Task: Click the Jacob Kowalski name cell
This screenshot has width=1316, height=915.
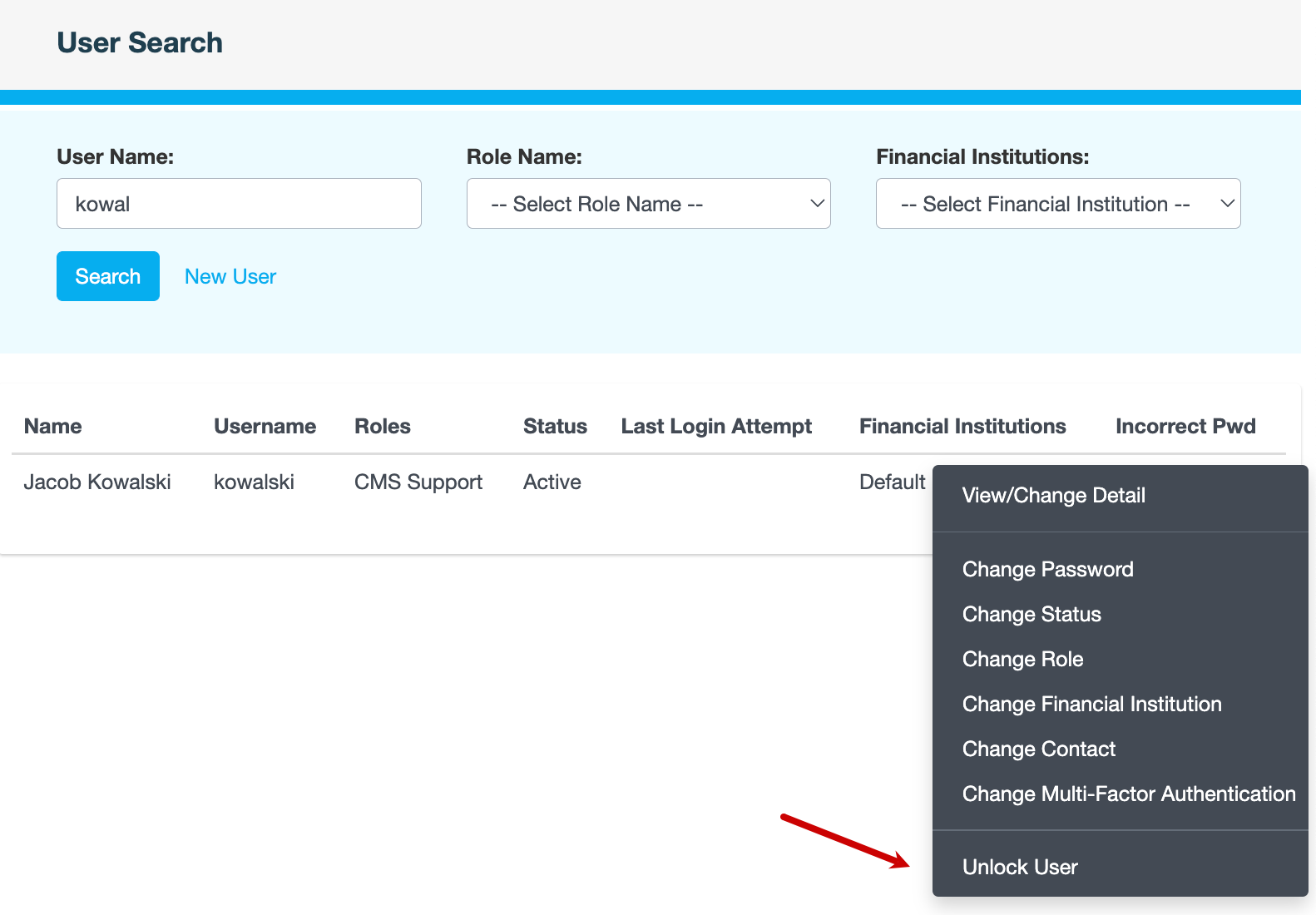Action: point(97,482)
